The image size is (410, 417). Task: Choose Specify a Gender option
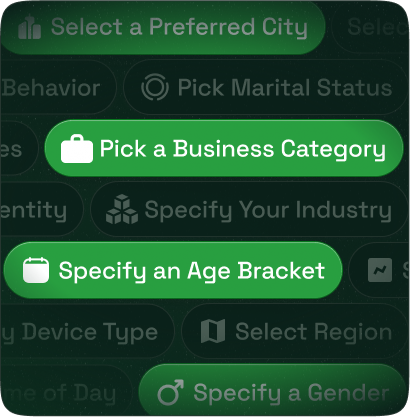point(274,390)
